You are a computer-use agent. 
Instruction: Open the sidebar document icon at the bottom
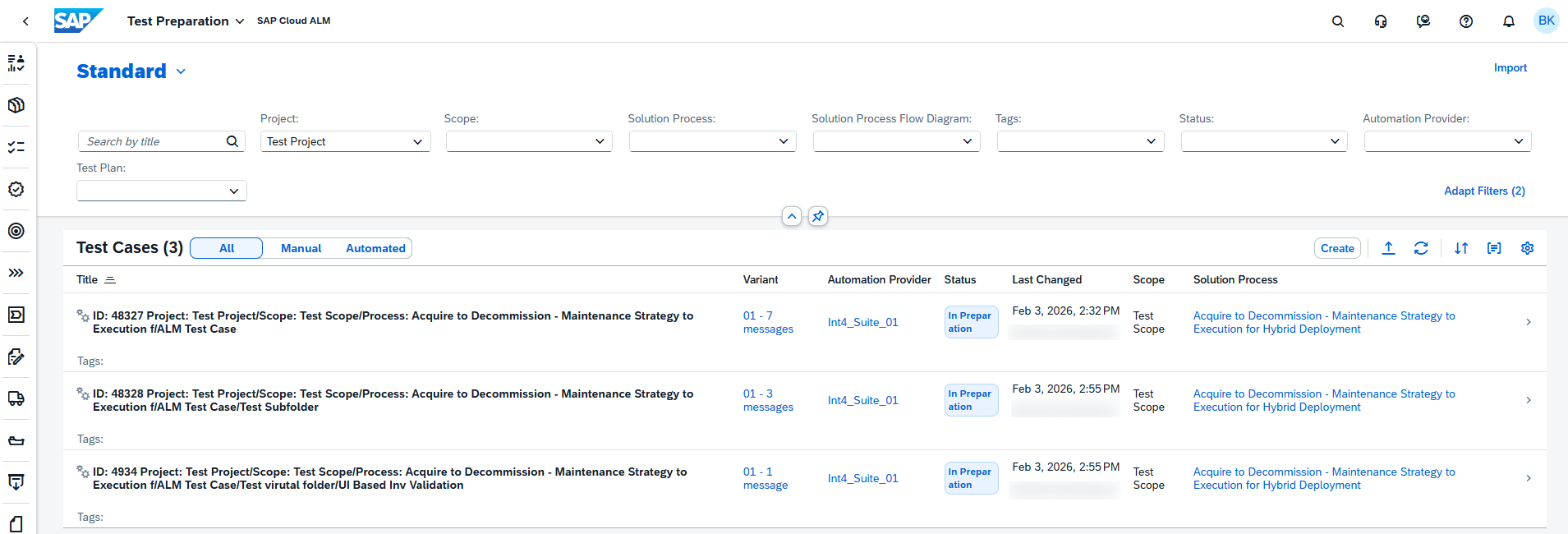(x=16, y=523)
